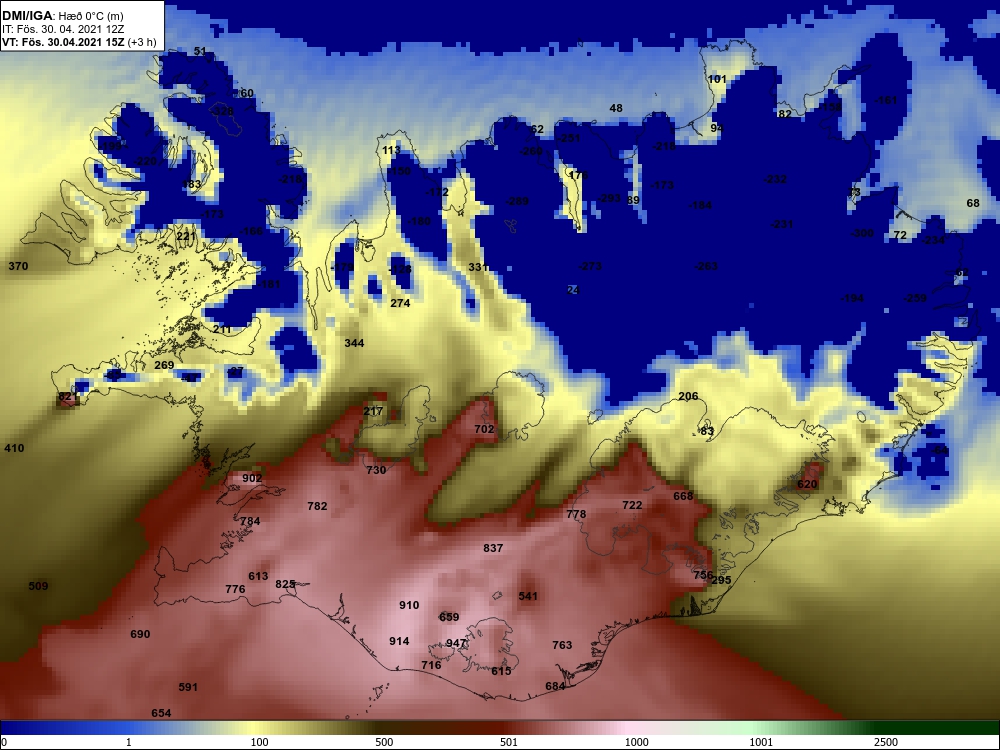Click the map value 113
Image resolution: width=1000 pixels, height=750 pixels.
point(392,151)
